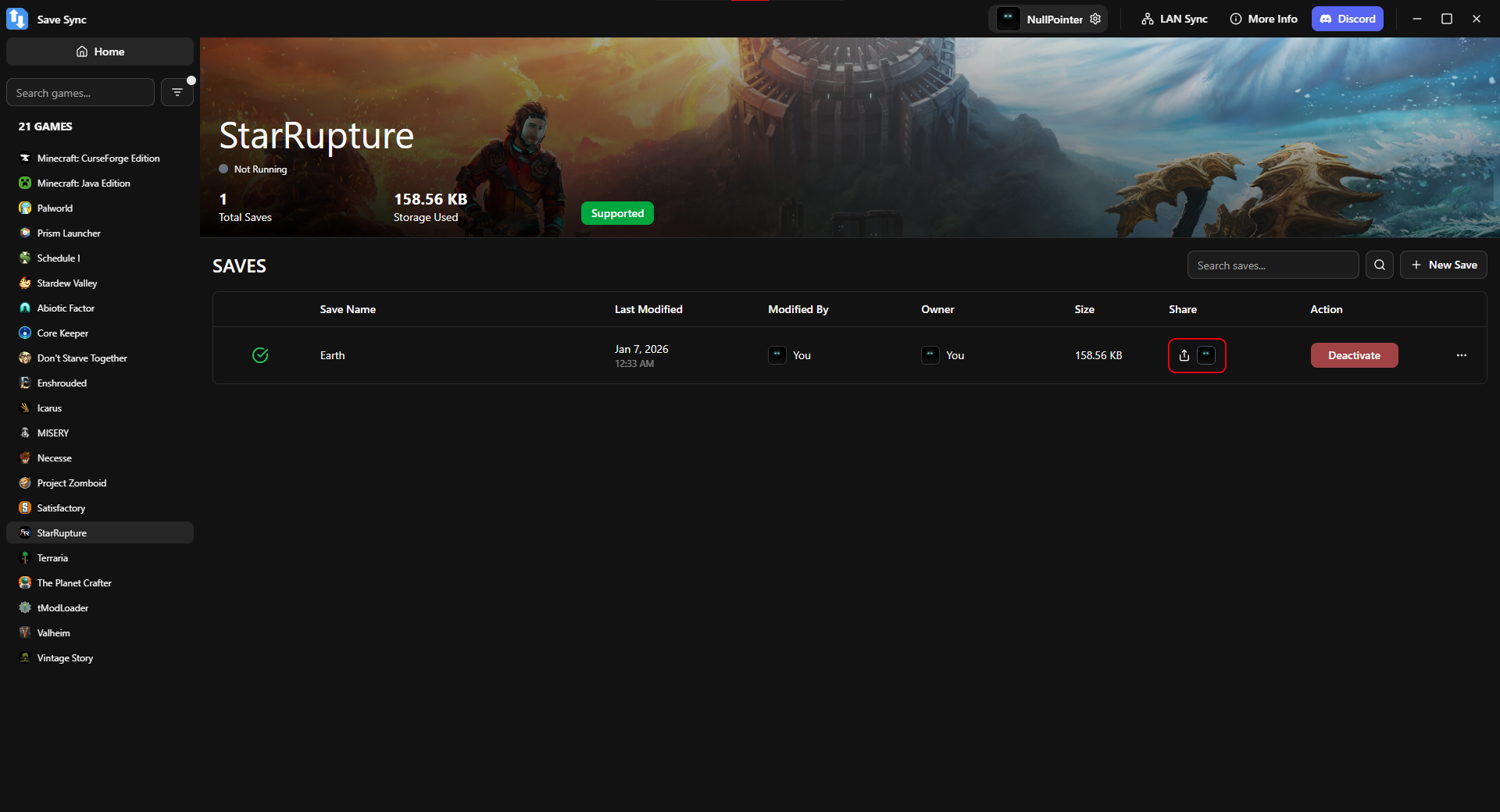
Task: Click the The Planet Crafter icon
Action: click(x=25, y=582)
